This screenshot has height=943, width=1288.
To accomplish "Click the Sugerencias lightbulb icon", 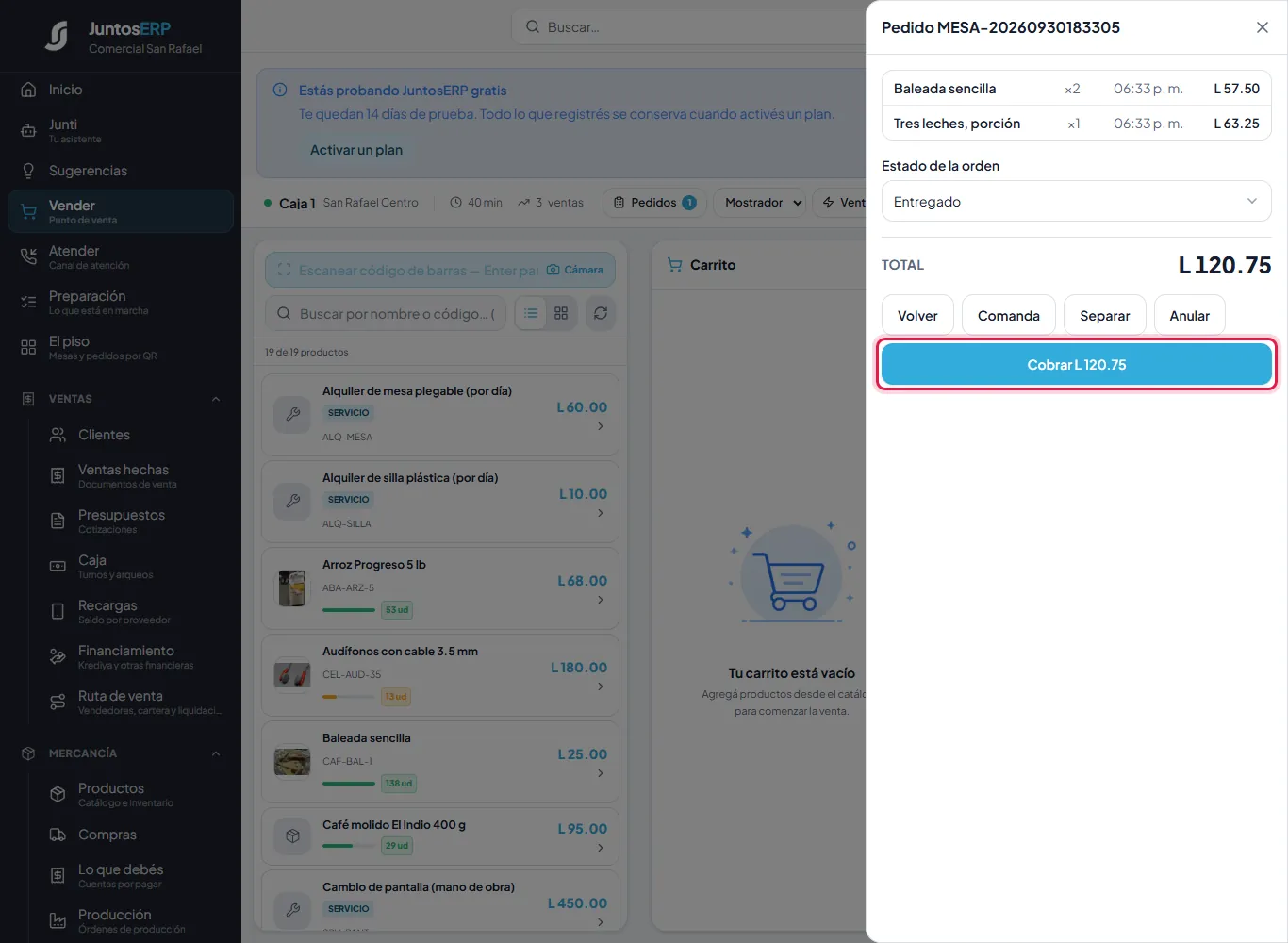I will click(x=28, y=171).
